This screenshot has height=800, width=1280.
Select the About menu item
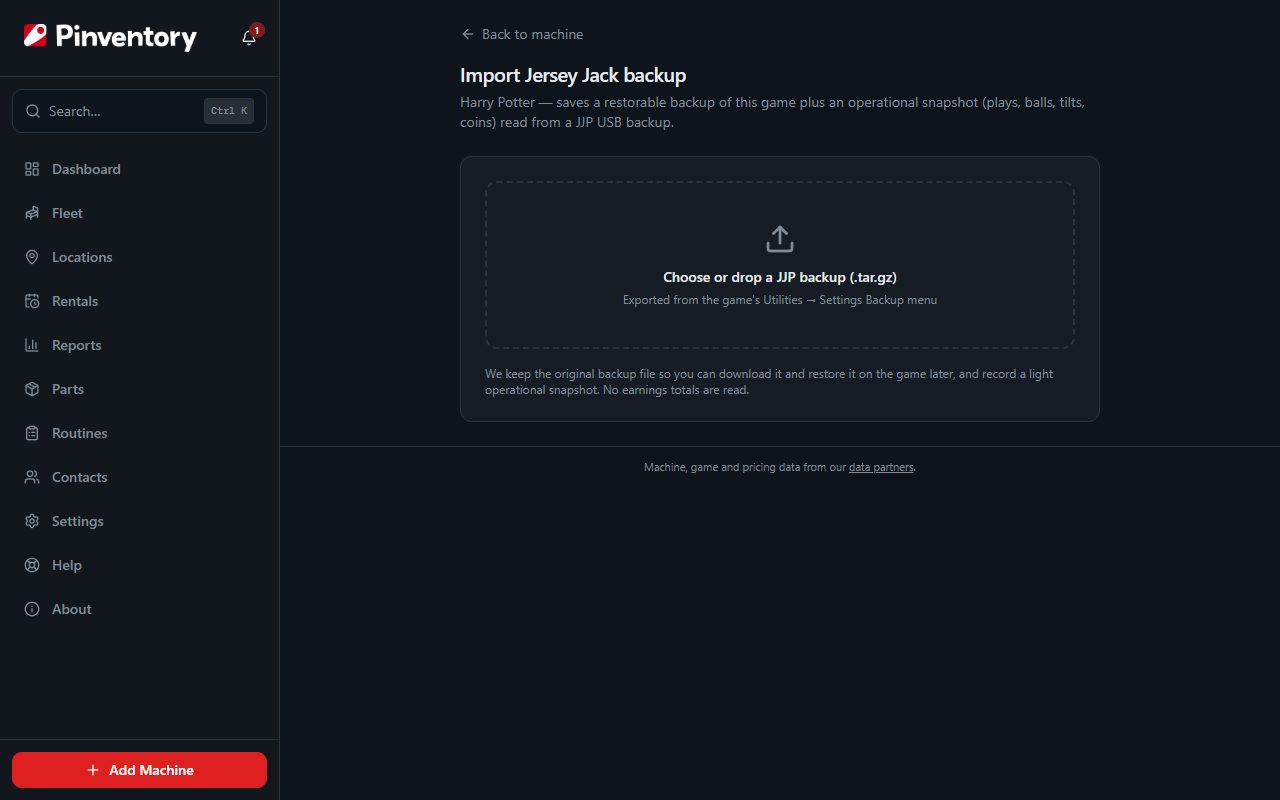[139, 609]
